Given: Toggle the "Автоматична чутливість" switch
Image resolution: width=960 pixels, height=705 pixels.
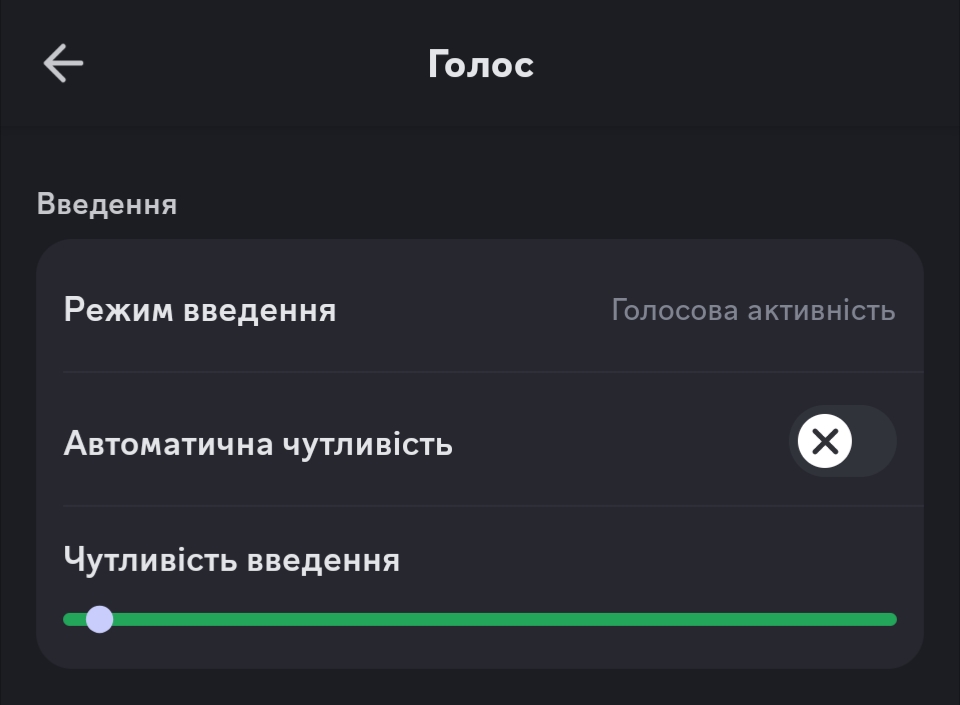Looking at the screenshot, I should (x=842, y=441).
